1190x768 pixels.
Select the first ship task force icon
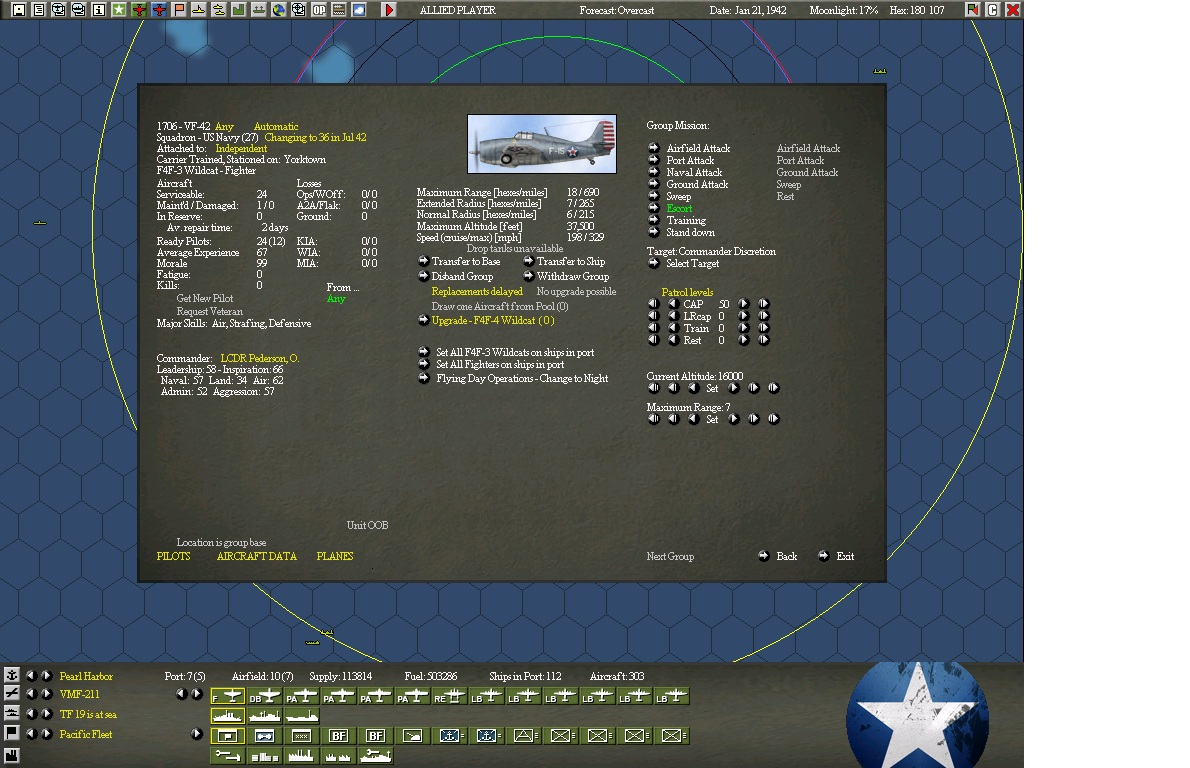click(x=227, y=716)
